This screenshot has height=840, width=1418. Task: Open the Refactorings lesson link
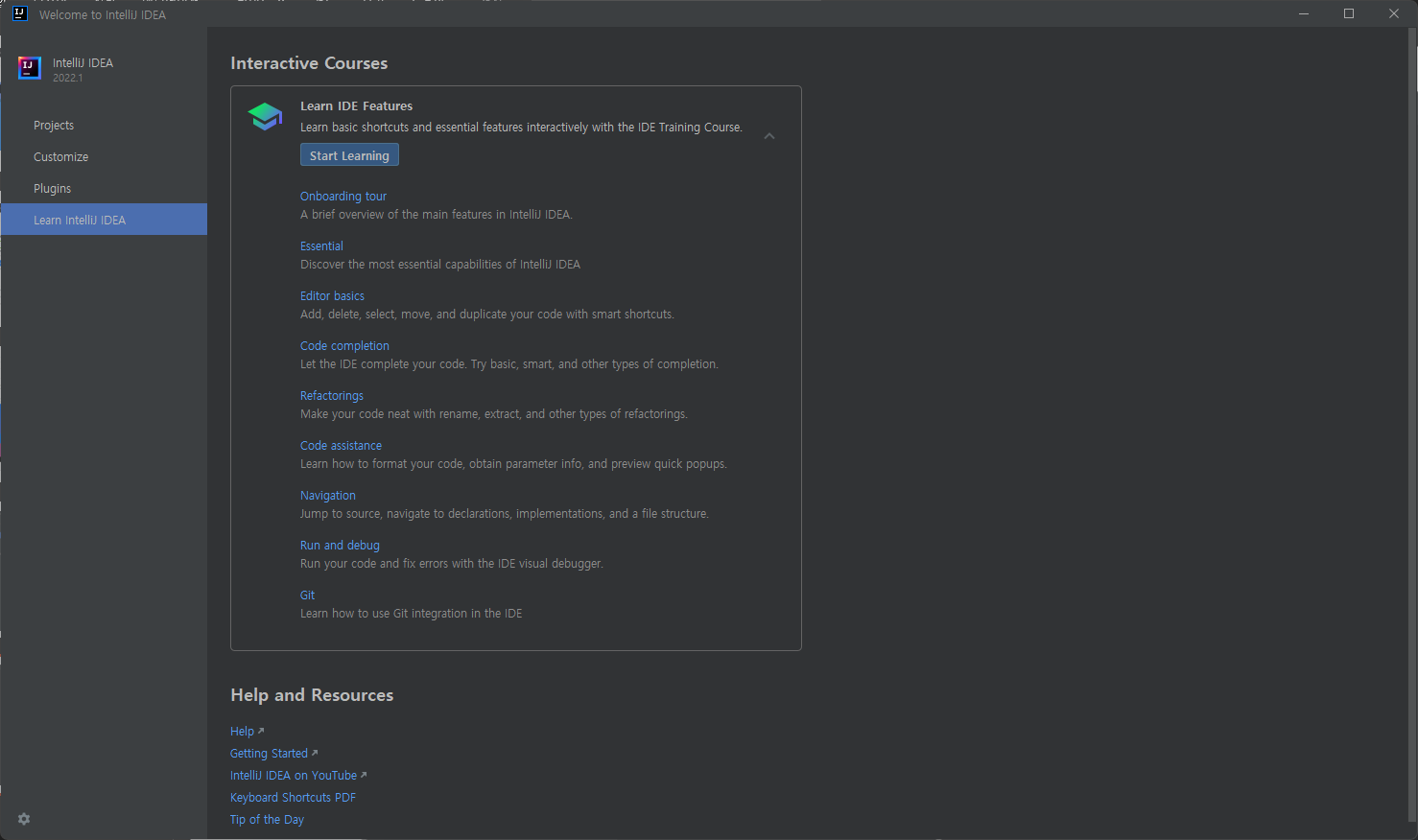click(x=332, y=396)
